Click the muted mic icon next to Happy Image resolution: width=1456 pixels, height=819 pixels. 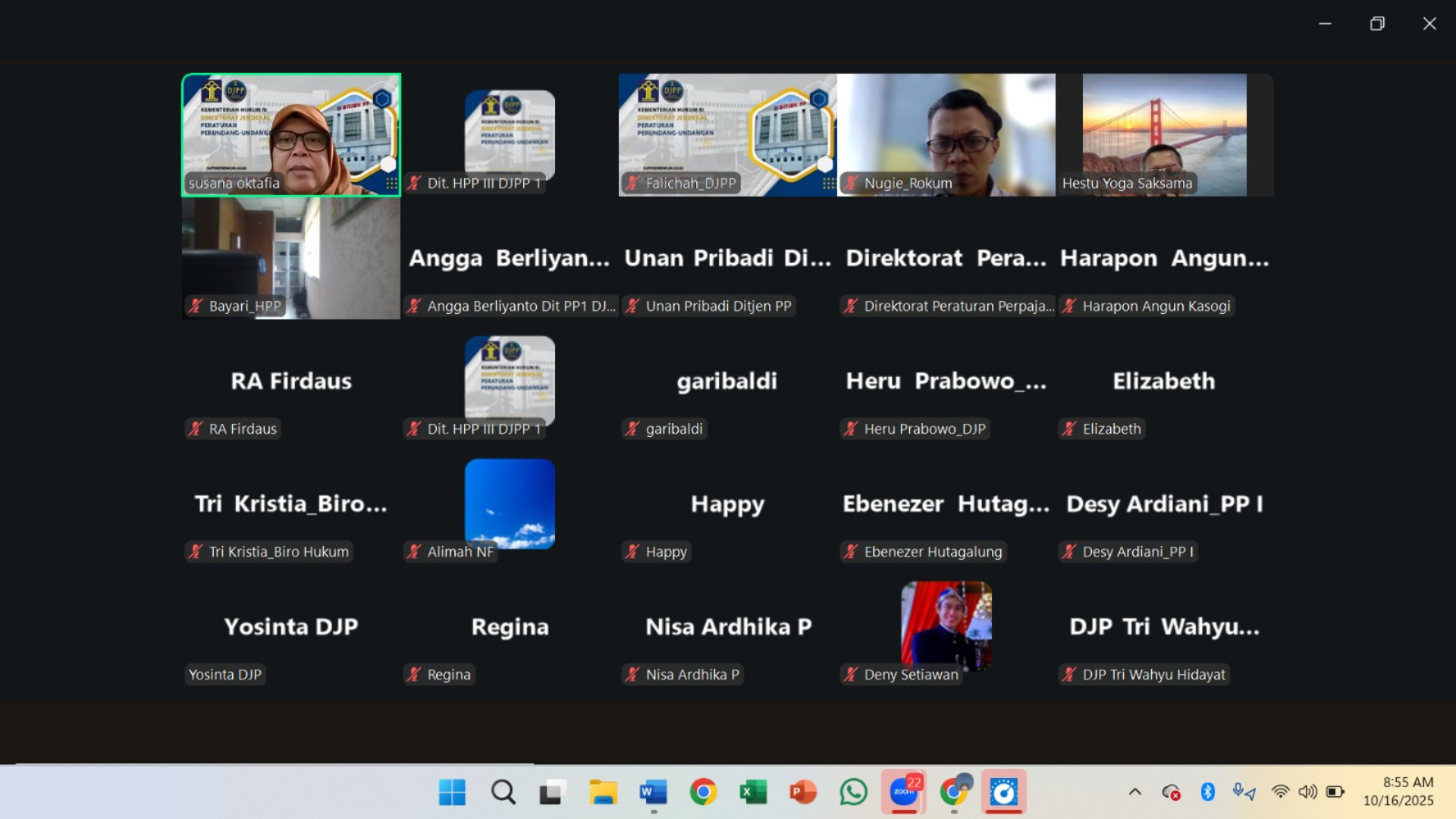(x=632, y=552)
